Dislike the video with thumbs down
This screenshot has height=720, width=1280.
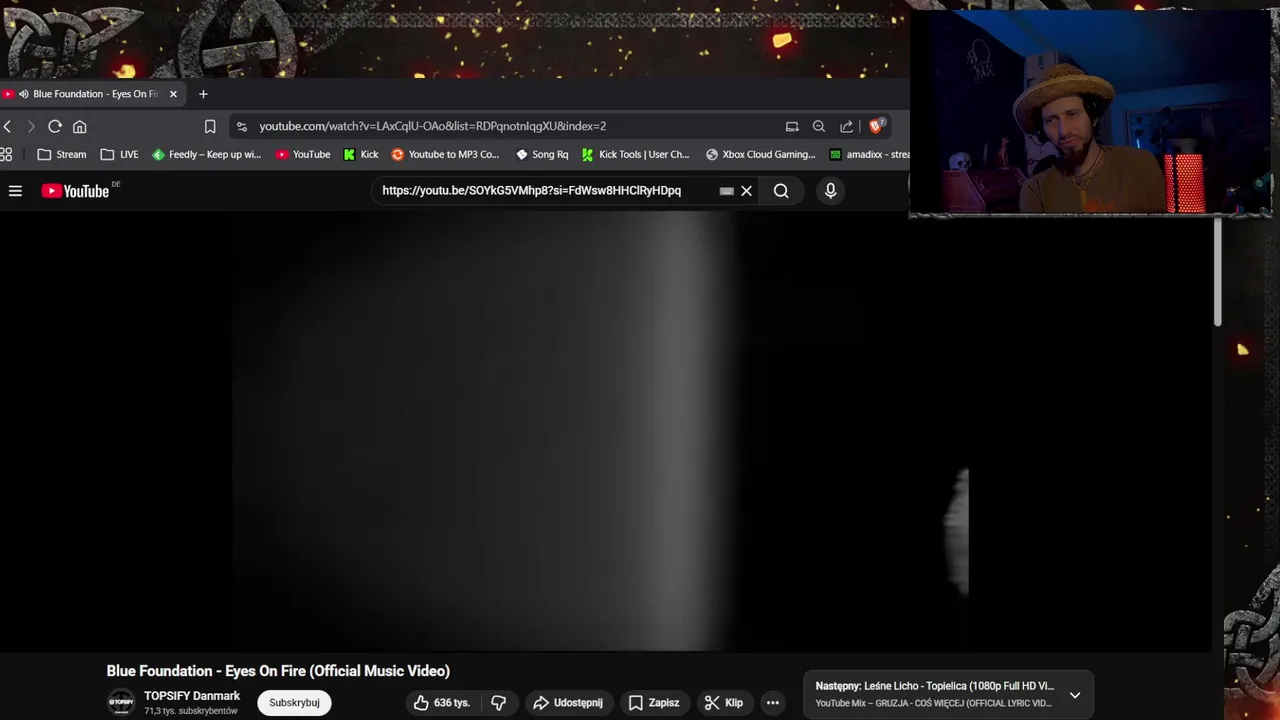(498, 703)
